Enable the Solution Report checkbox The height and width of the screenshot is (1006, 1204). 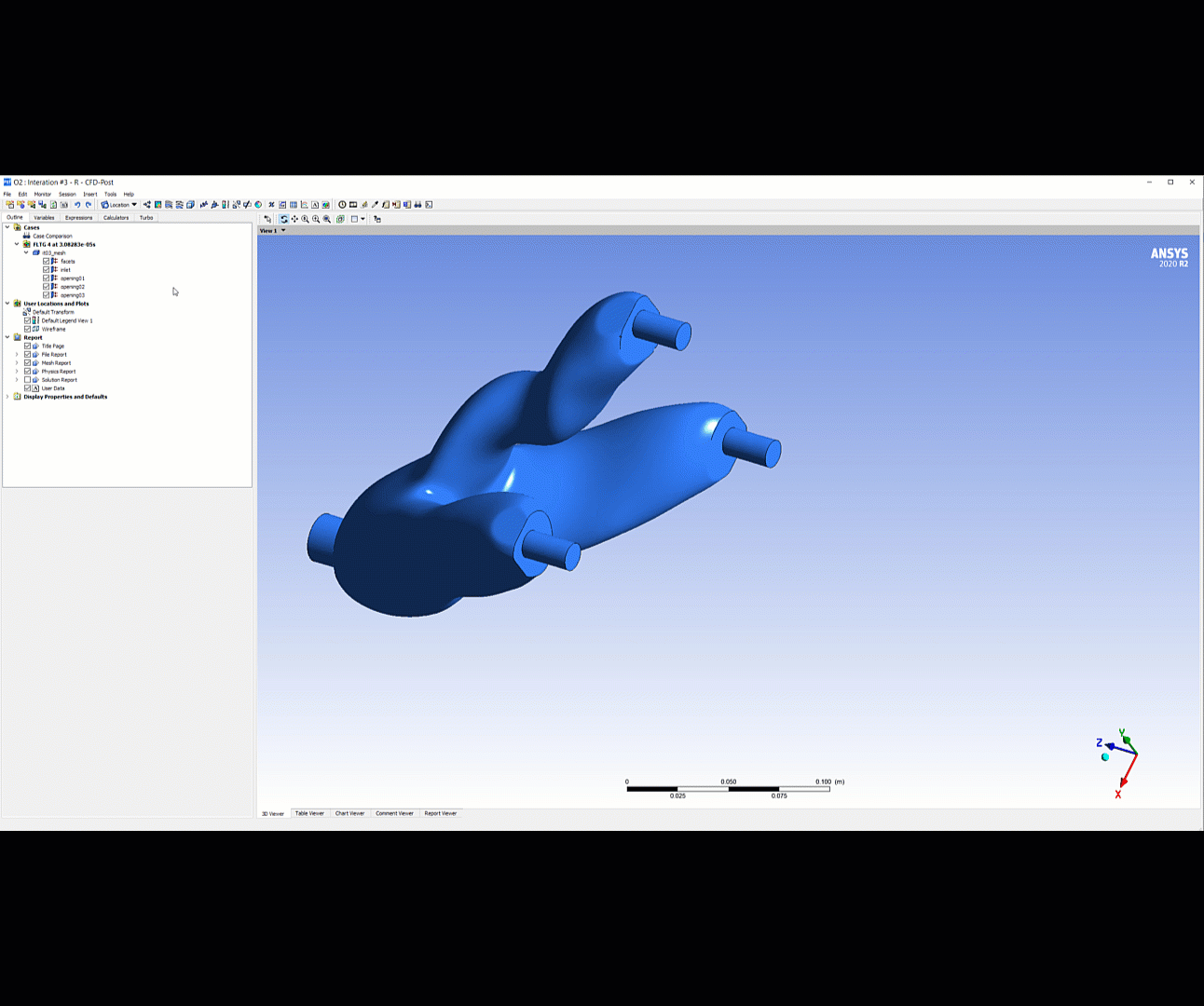27,379
